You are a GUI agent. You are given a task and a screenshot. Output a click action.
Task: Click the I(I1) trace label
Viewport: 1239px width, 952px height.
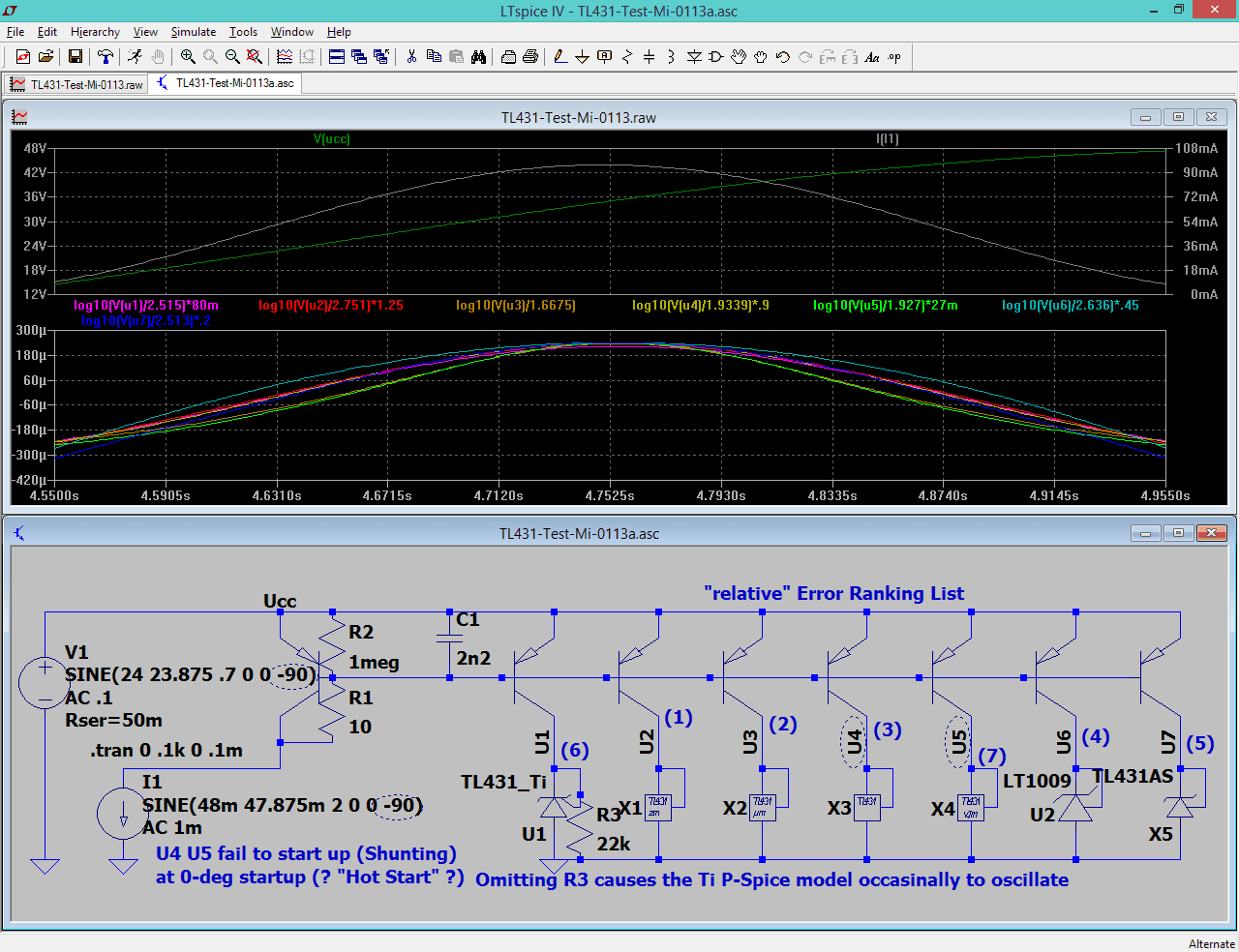(x=887, y=139)
